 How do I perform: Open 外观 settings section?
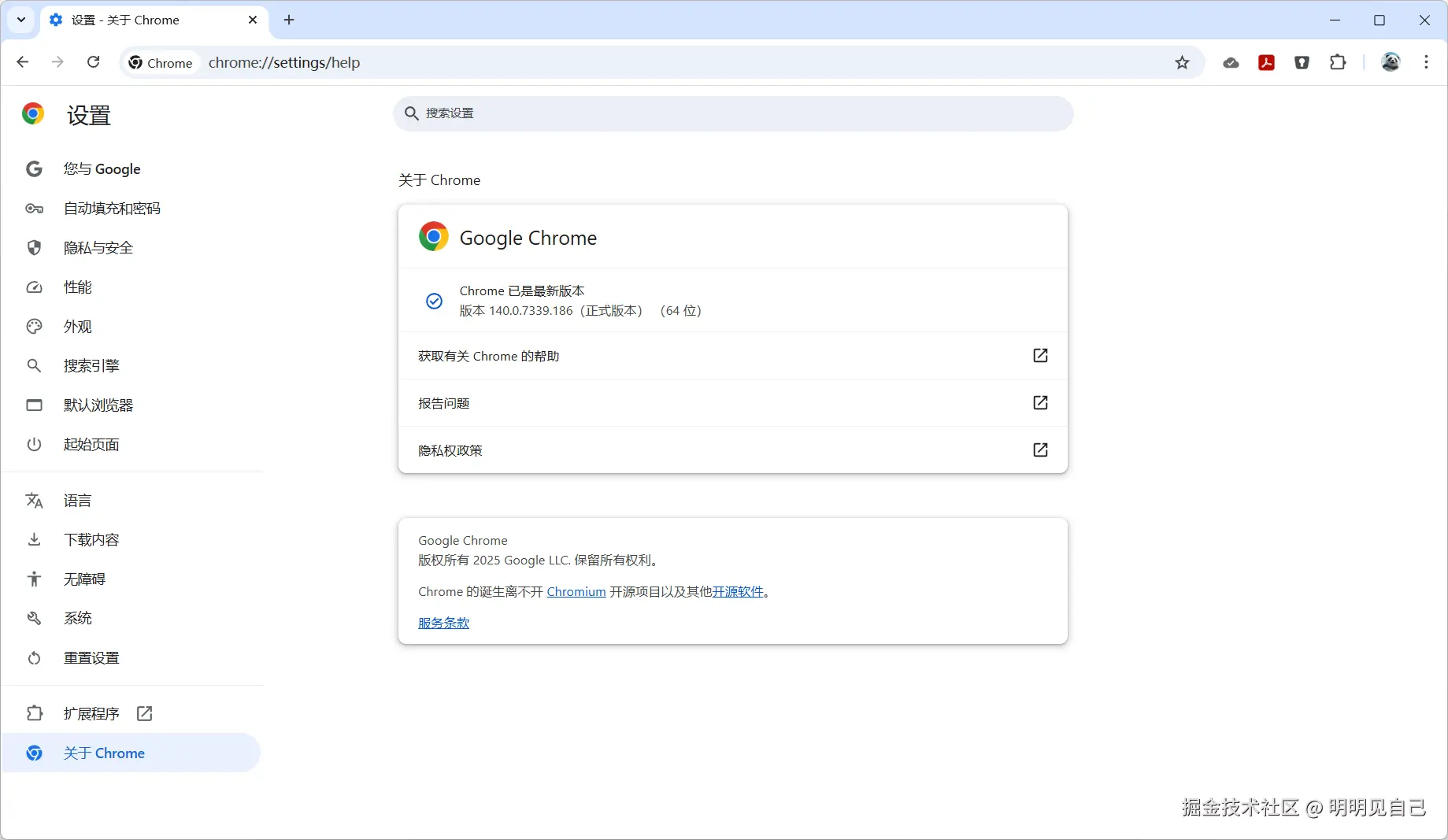point(131,327)
